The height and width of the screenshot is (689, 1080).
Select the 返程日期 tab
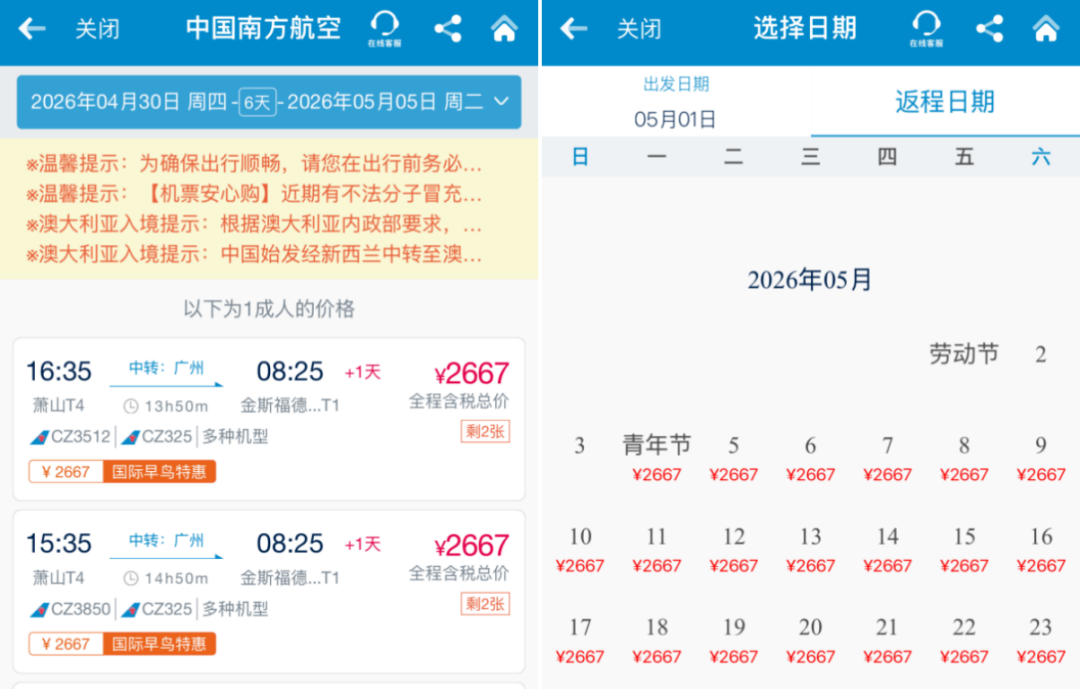[945, 102]
